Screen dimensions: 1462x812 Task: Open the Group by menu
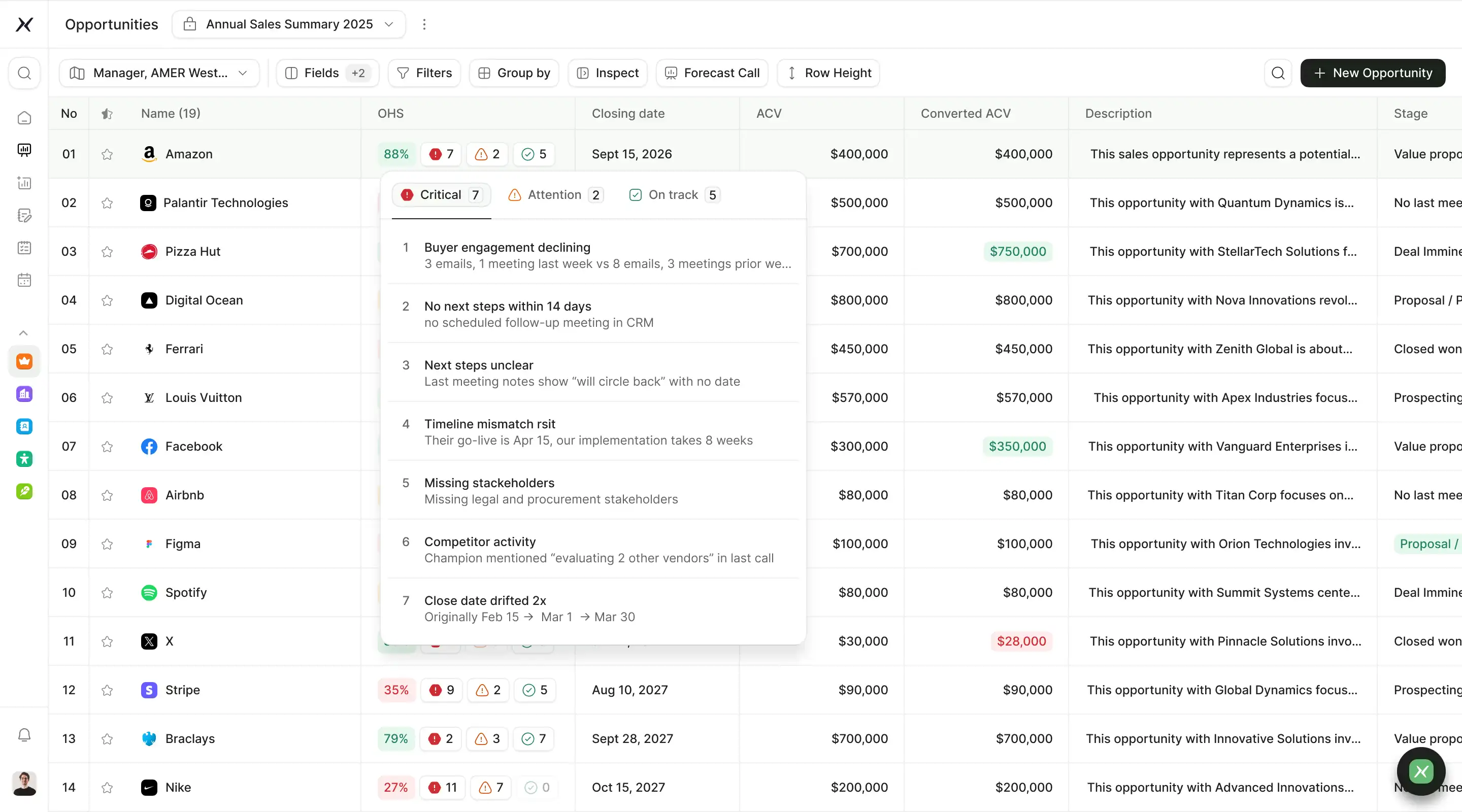(514, 73)
